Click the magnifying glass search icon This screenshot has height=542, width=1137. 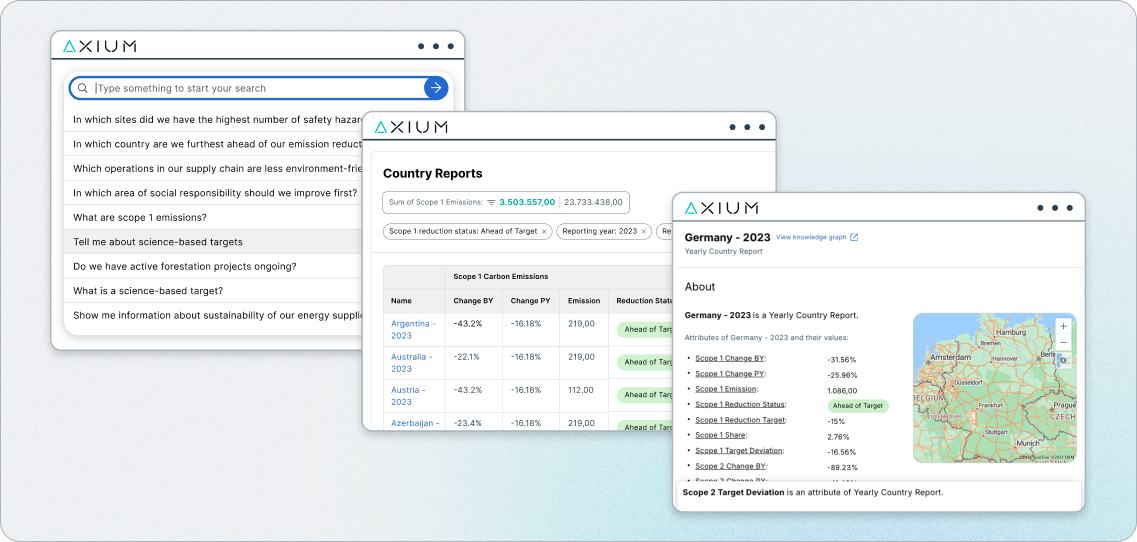point(83,89)
